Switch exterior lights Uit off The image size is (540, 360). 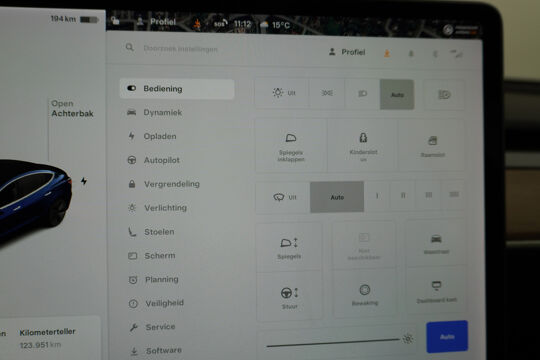click(x=284, y=93)
